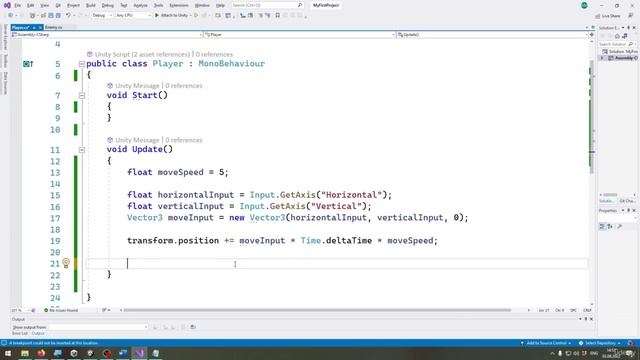Click the File Explorer taskbar icon

click(x=25, y=353)
